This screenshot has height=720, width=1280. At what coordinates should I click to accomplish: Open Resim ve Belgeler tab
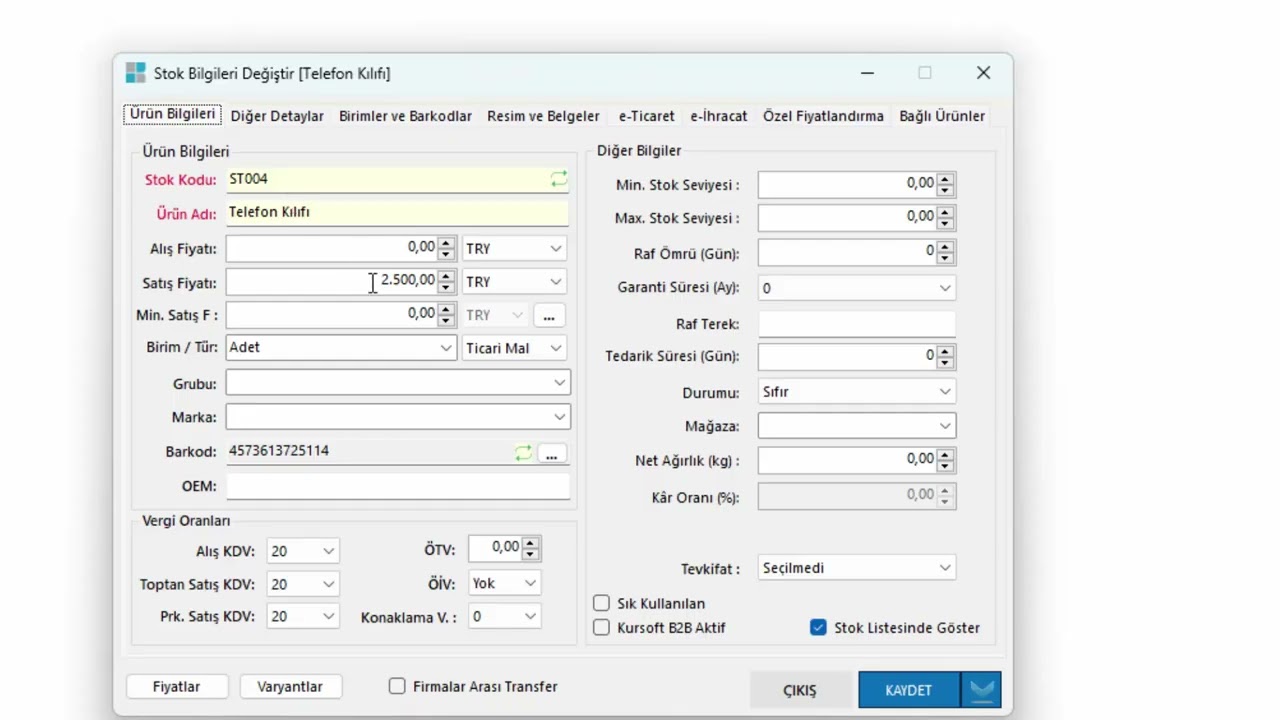[543, 116]
